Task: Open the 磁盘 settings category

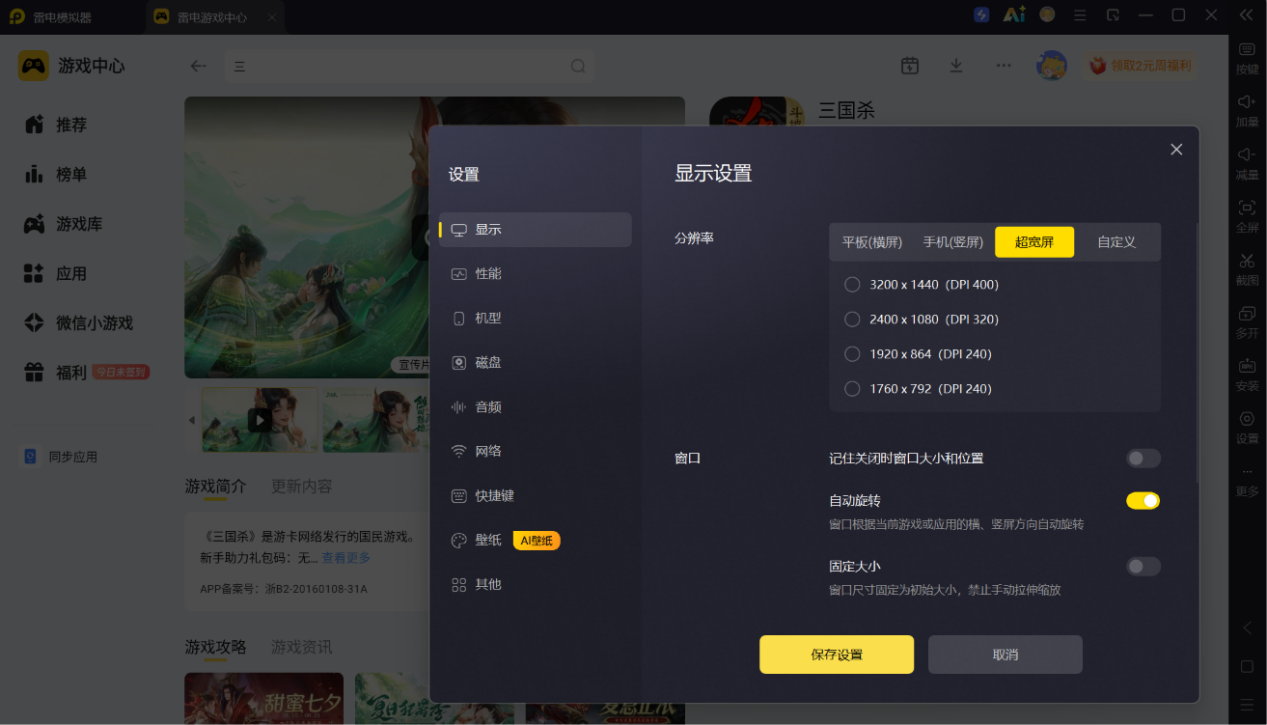Action: point(535,363)
